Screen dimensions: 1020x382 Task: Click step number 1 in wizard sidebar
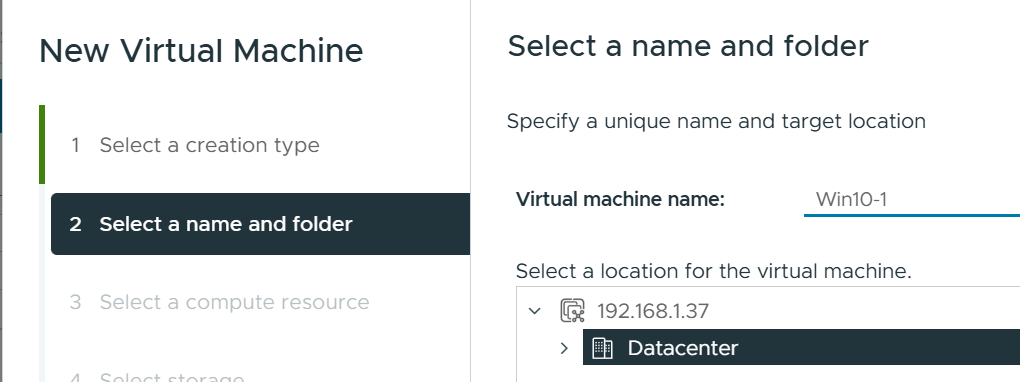coord(75,145)
